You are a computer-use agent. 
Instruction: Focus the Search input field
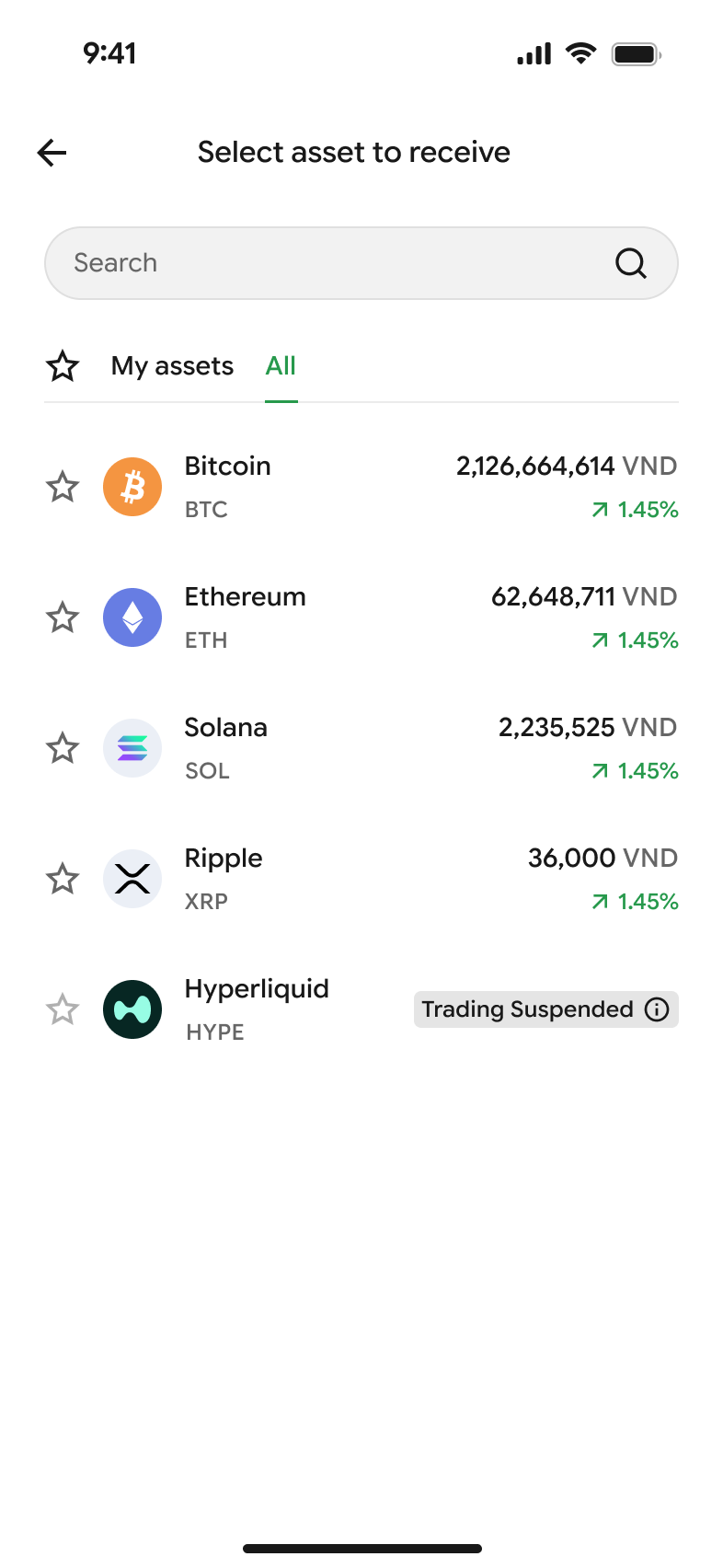pos(361,263)
